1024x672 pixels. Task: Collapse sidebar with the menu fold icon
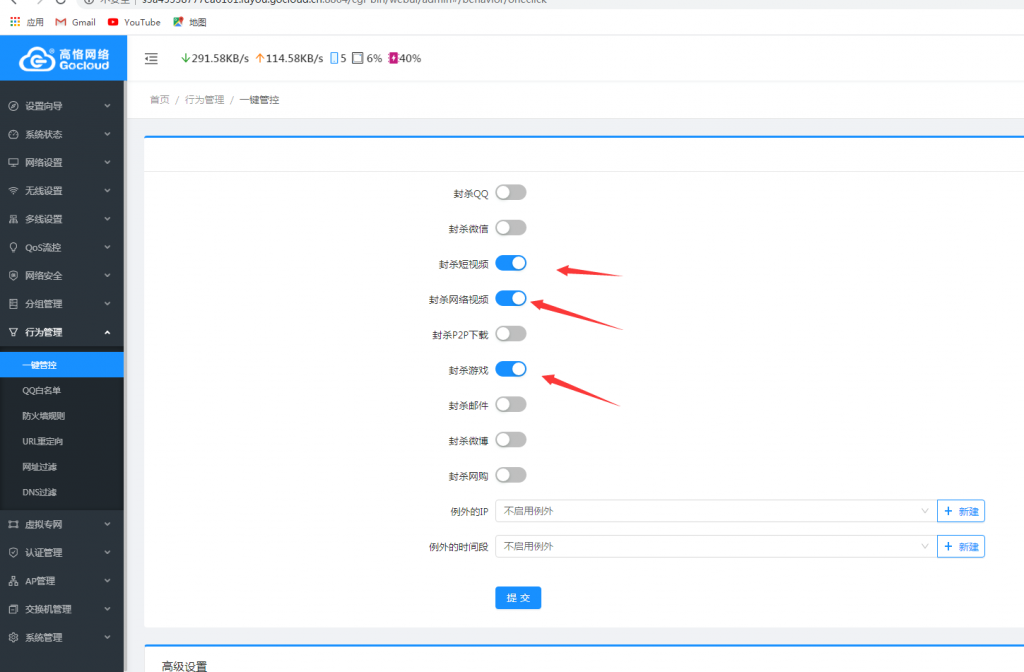point(151,59)
